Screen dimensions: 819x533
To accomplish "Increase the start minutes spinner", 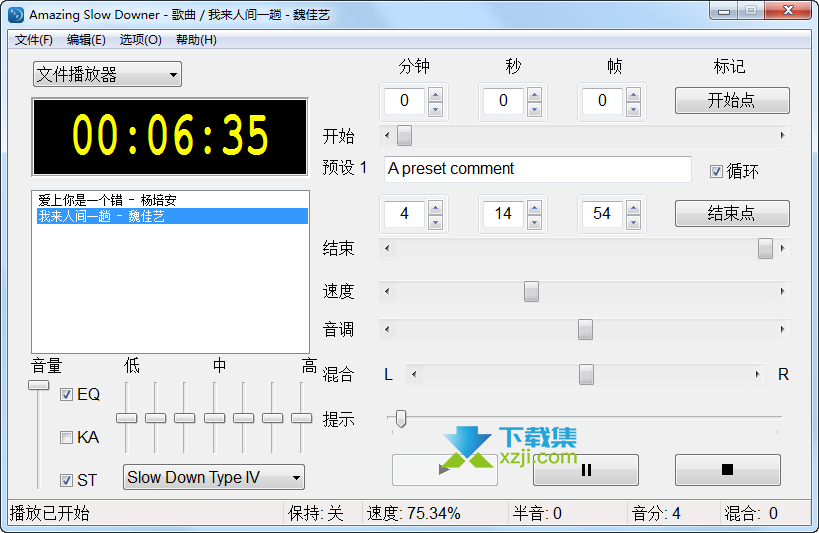I will [435, 95].
